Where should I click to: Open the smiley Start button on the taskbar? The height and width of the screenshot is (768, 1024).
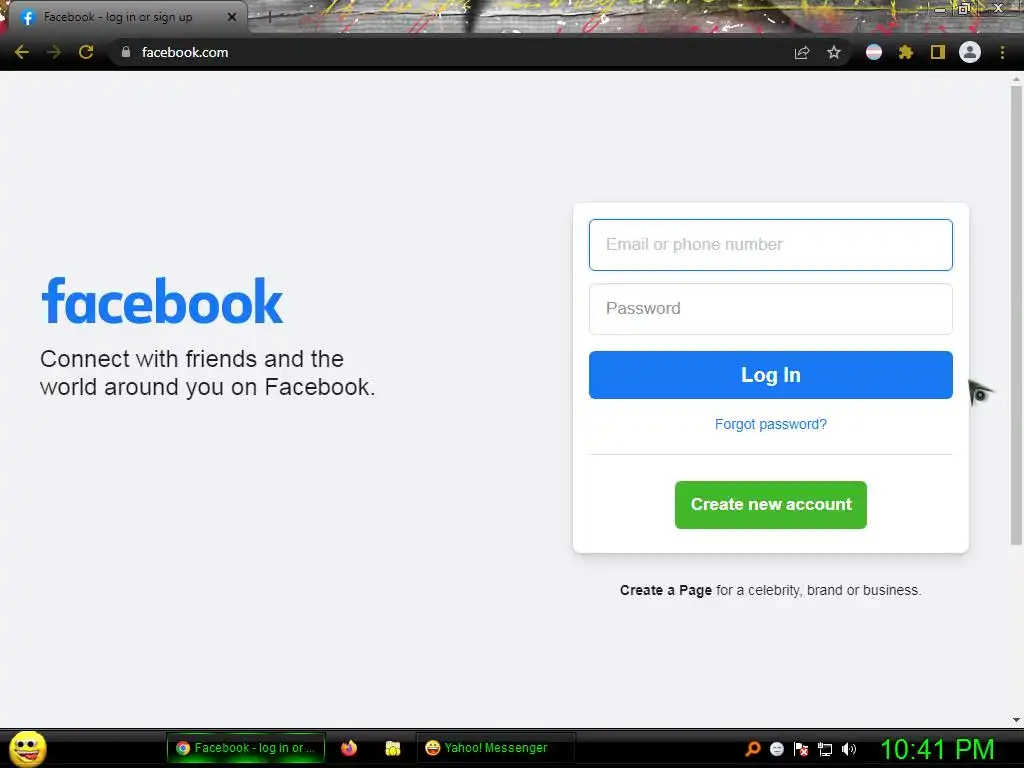tap(27, 748)
